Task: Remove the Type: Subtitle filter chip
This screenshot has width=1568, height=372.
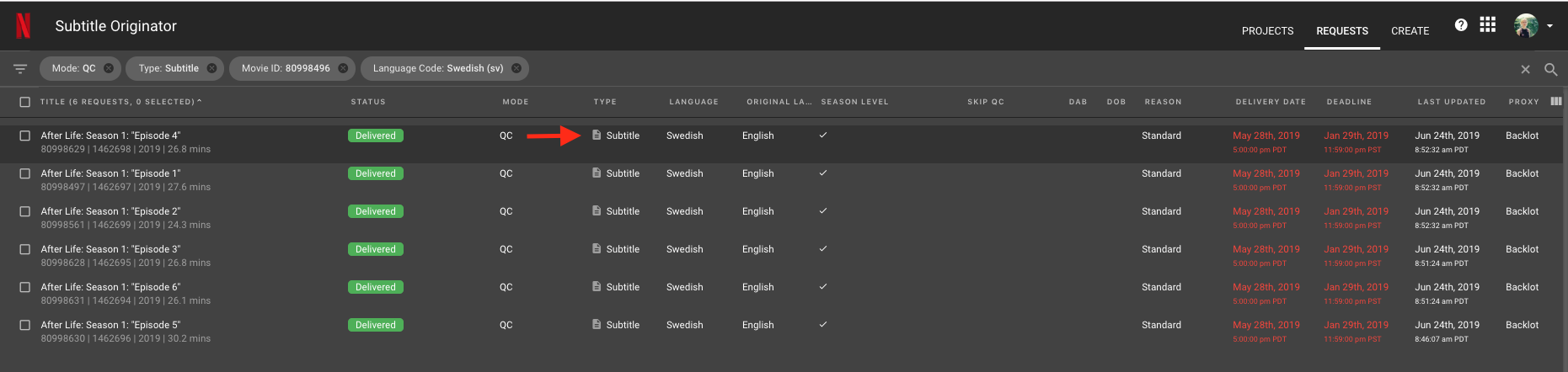Action: click(x=211, y=68)
